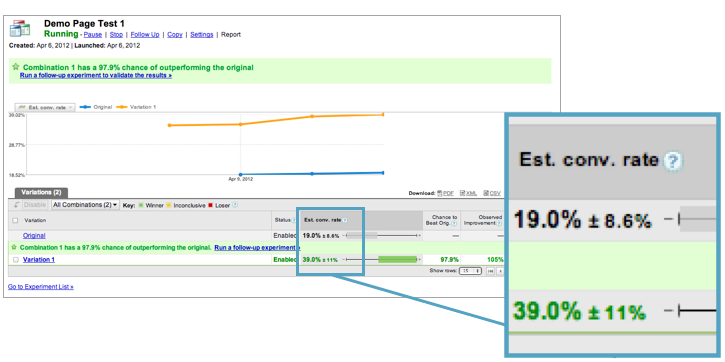
Task: Click the help icon next to the Loser key
Action: pos(235,205)
